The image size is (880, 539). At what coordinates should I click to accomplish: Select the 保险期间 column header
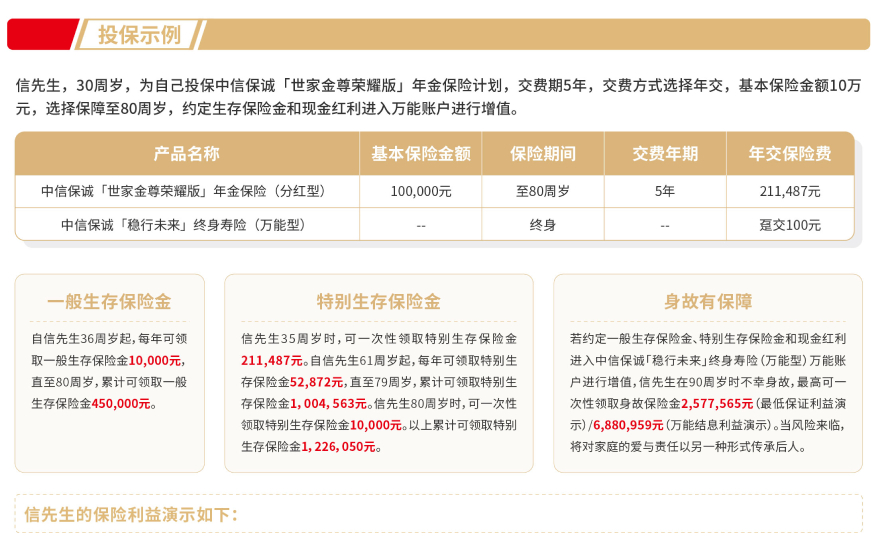(x=543, y=153)
